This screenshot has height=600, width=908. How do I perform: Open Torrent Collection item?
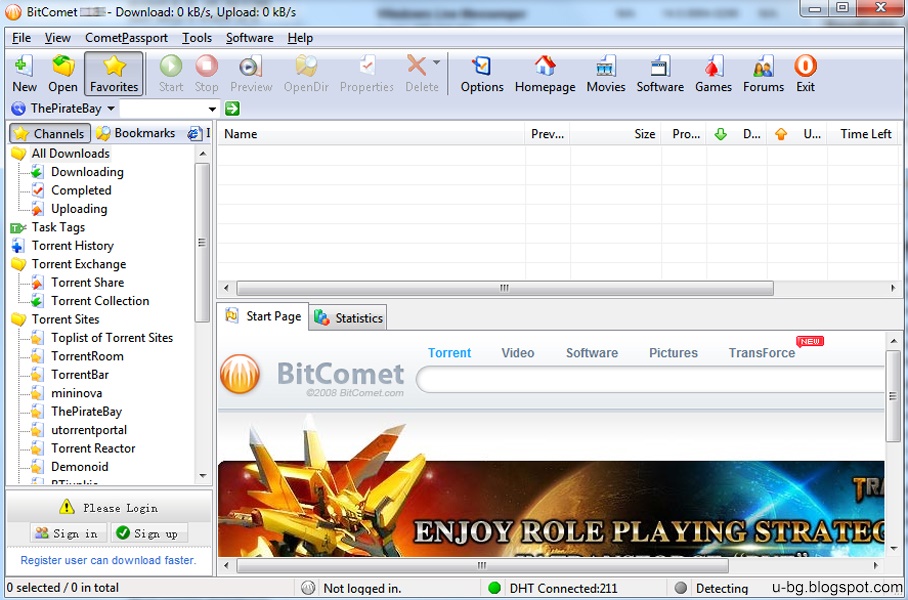(x=100, y=301)
